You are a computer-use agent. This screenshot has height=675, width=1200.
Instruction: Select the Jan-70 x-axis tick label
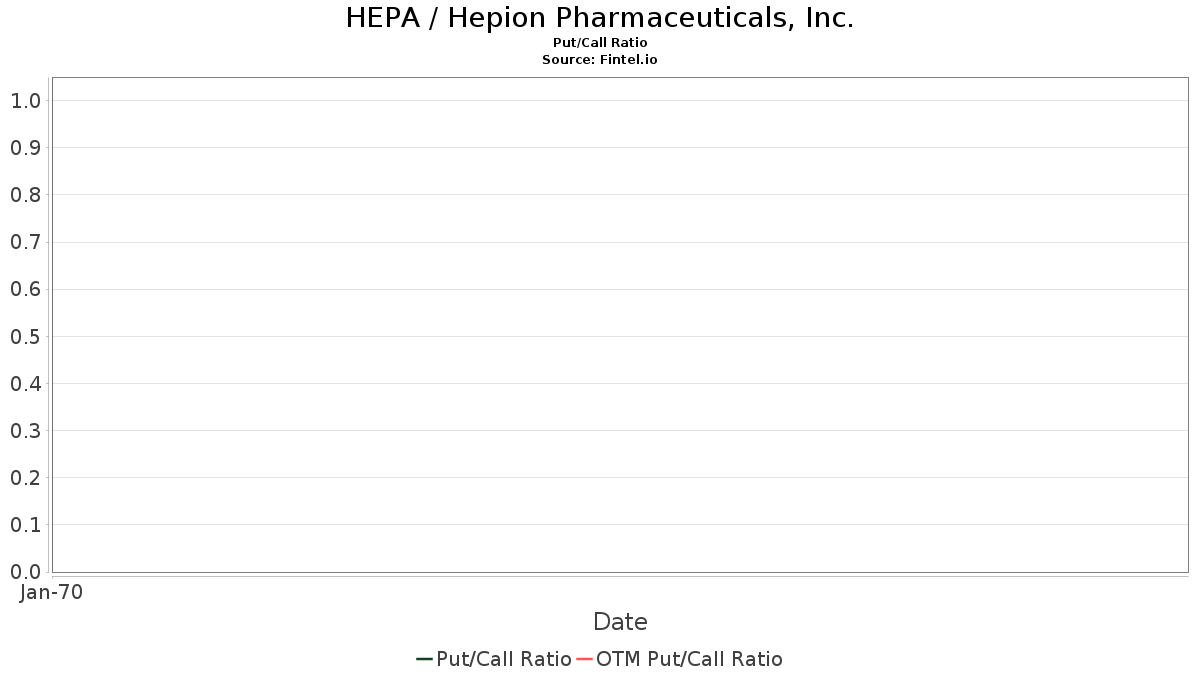[51, 592]
